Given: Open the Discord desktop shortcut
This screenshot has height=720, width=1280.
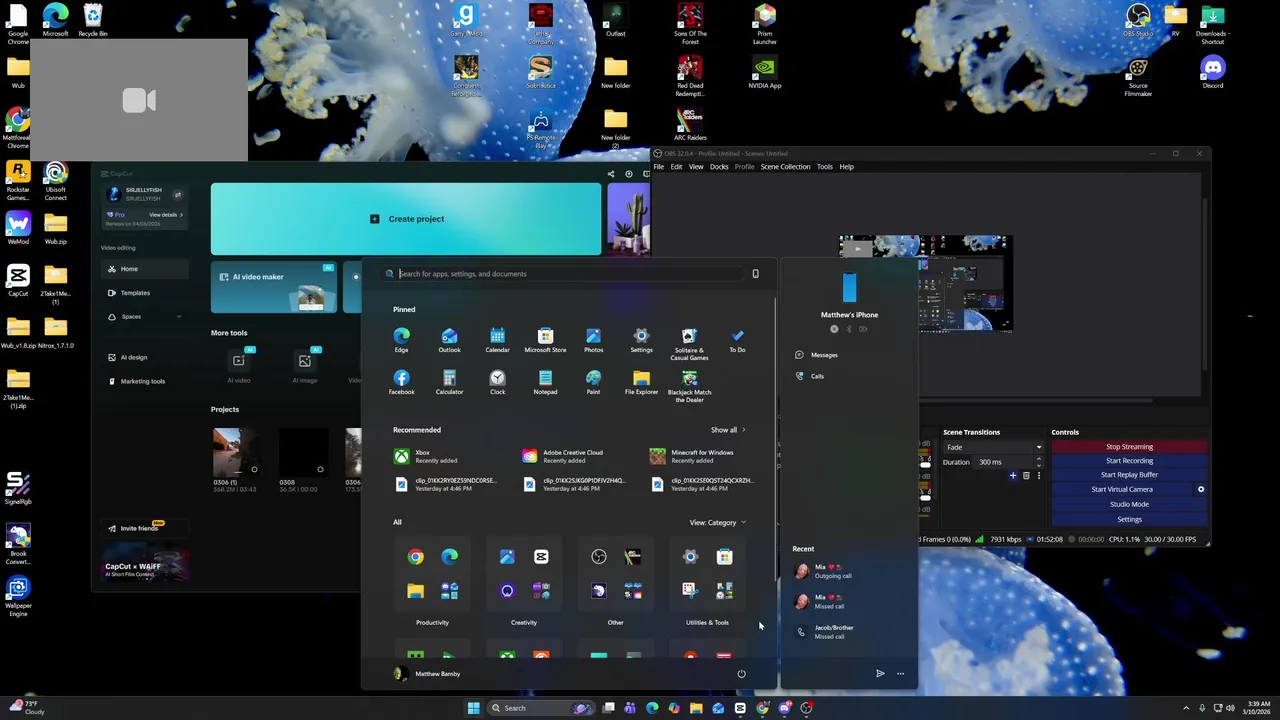Looking at the screenshot, I should (1213, 72).
